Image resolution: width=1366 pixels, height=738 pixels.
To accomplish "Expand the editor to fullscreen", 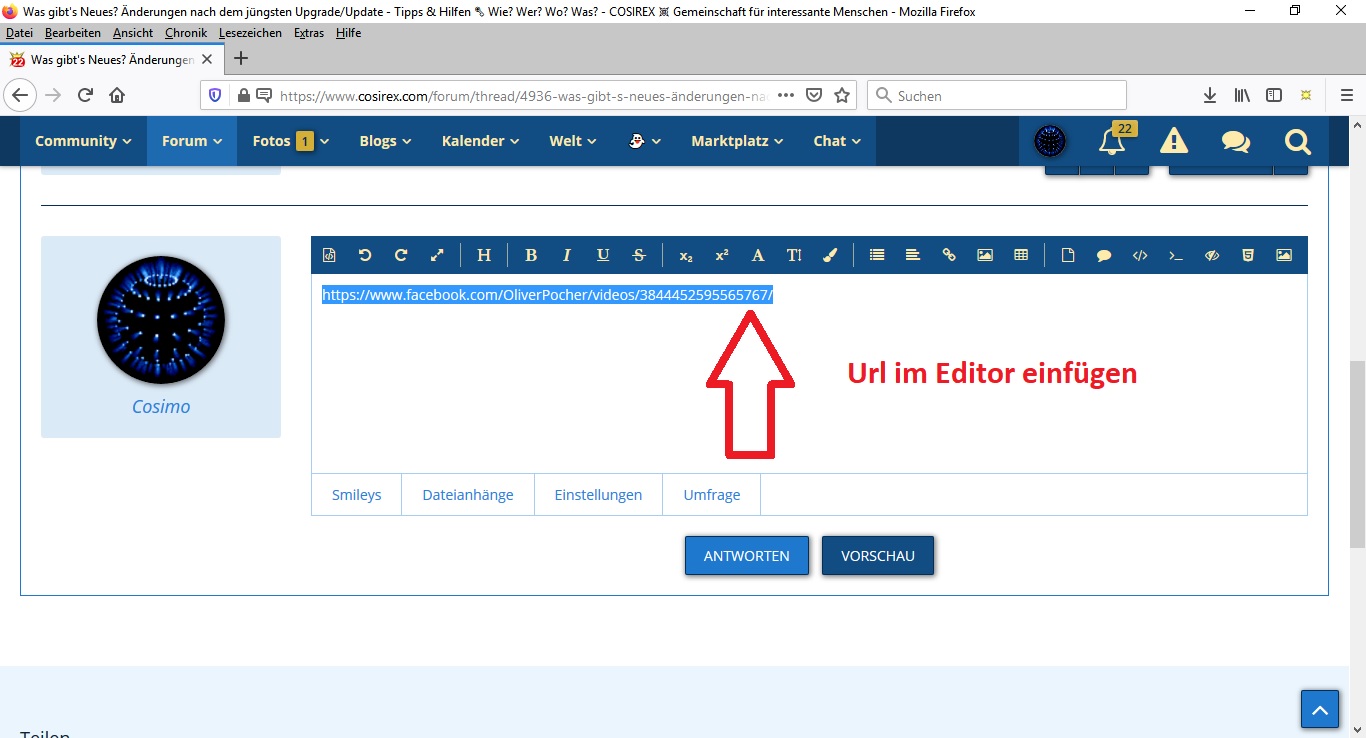I will click(x=437, y=255).
